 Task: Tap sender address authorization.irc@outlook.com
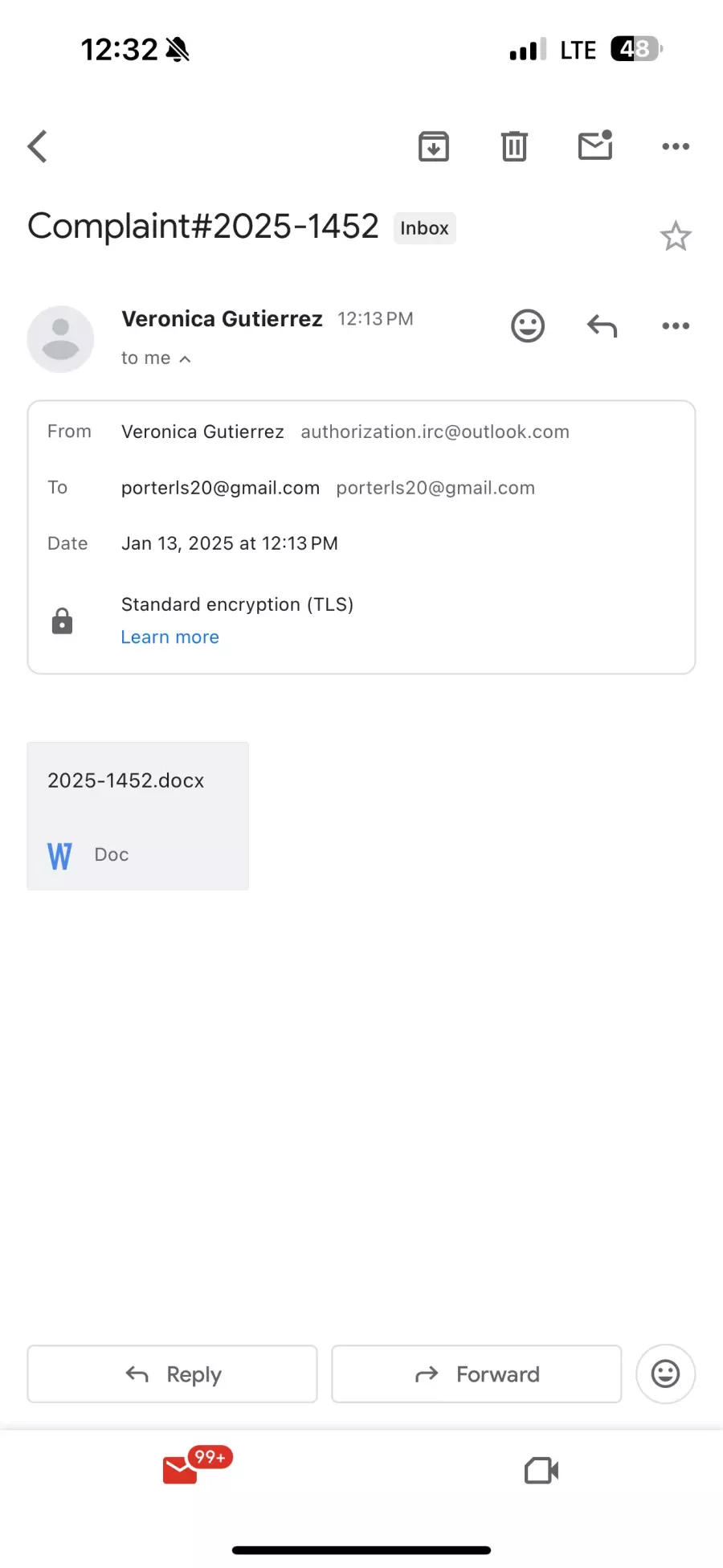tap(435, 432)
